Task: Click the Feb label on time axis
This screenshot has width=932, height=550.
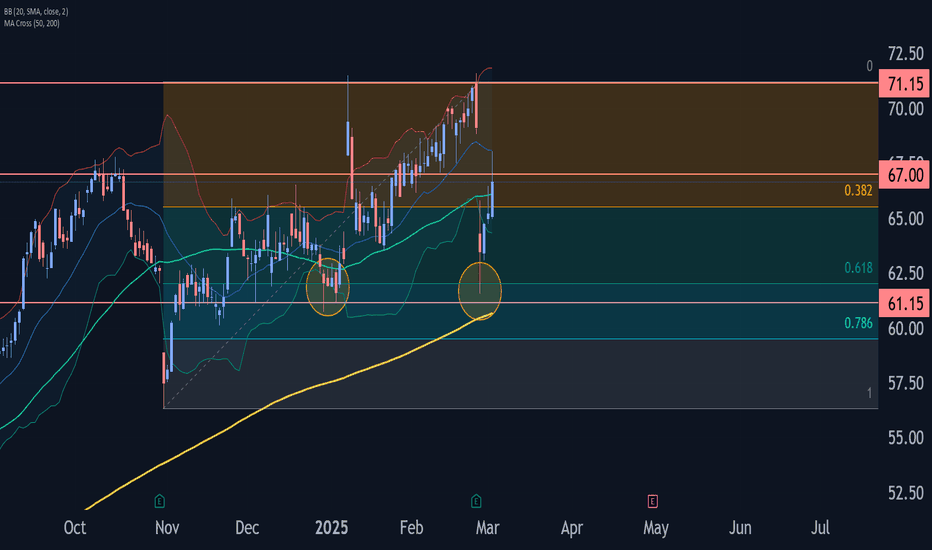Action: 411,527
